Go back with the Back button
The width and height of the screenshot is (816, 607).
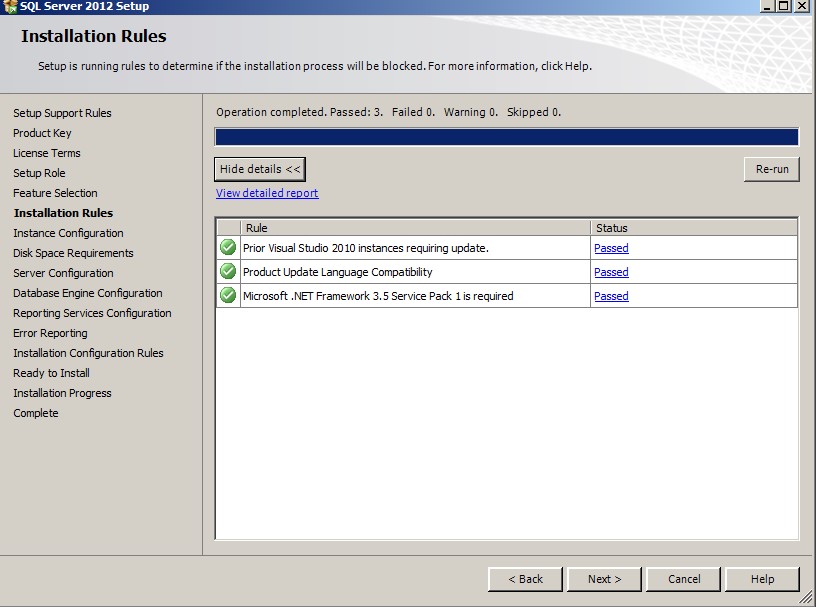(525, 579)
